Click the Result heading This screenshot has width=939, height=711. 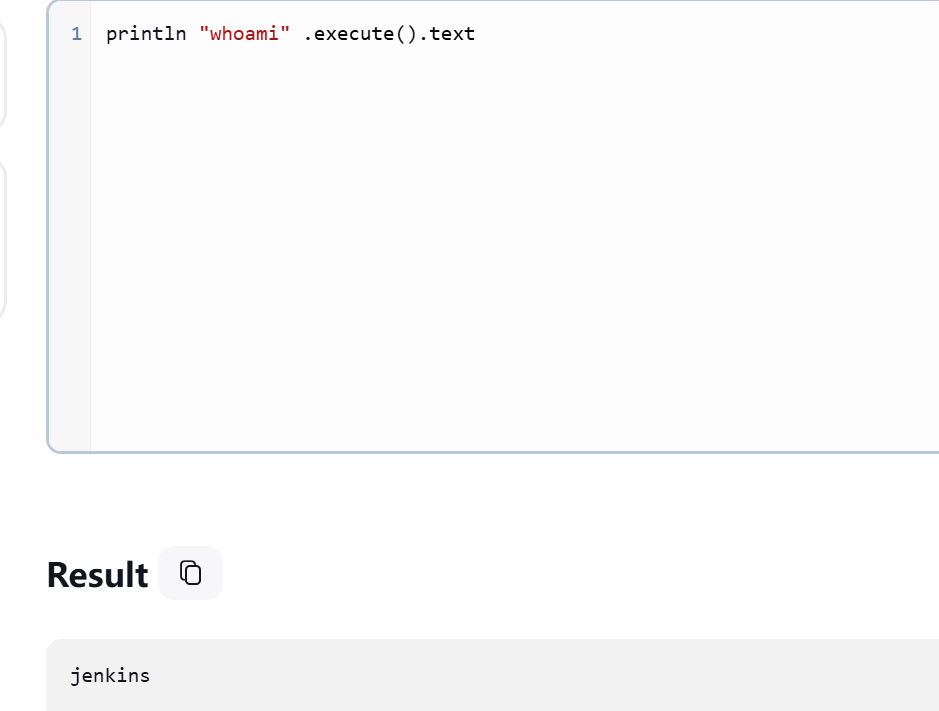97,574
